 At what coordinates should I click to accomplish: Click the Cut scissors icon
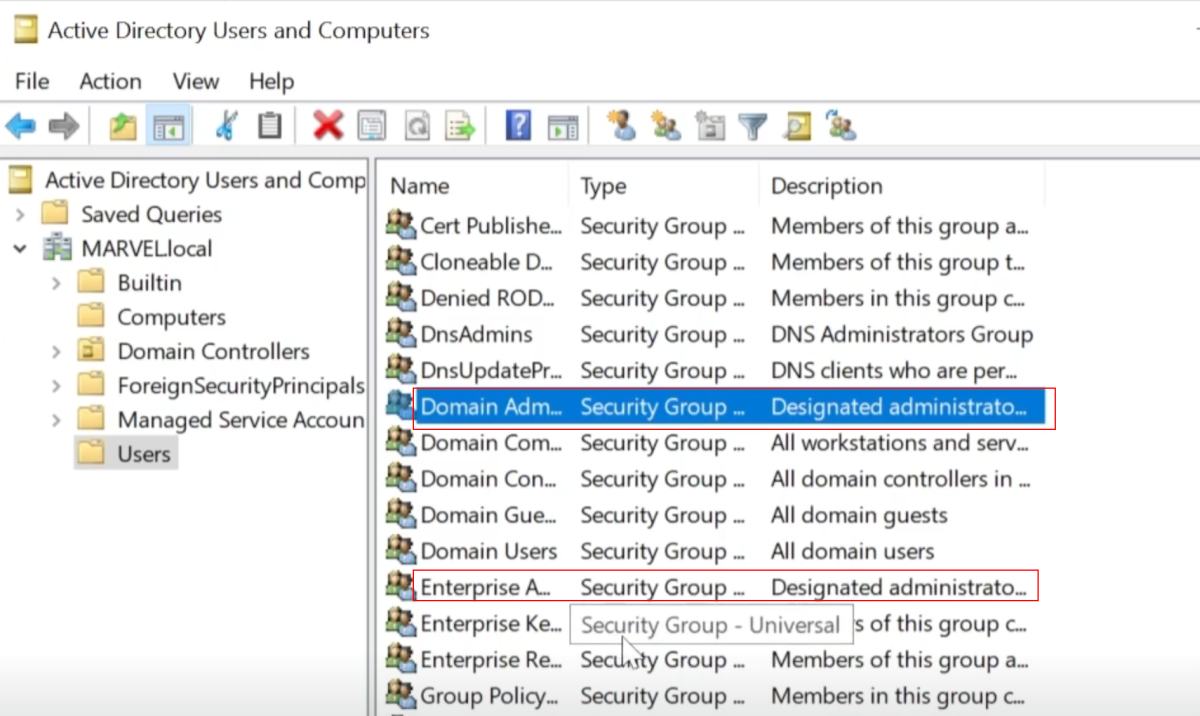[227, 126]
